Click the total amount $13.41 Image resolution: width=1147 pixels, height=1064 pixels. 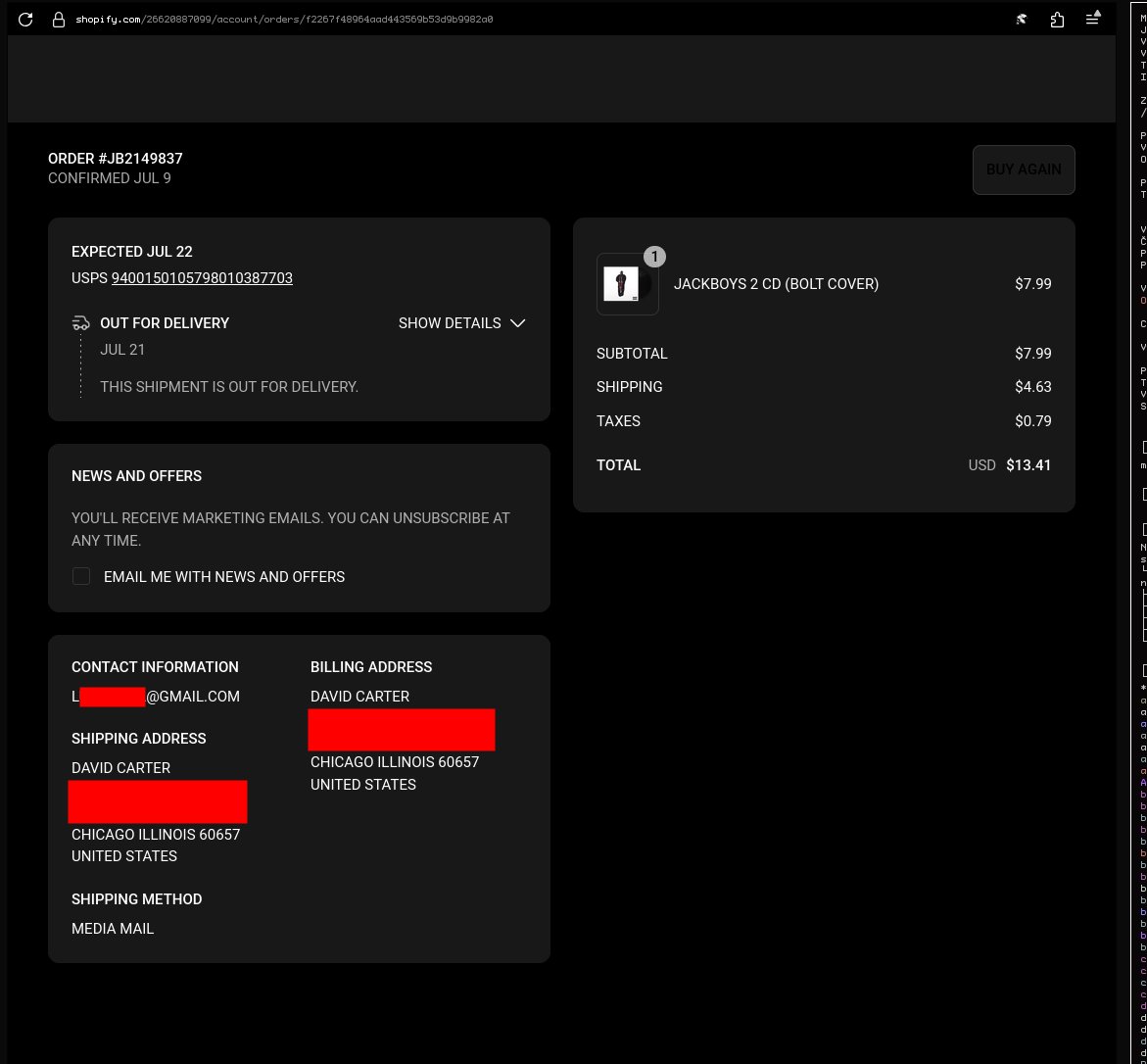tap(1028, 465)
